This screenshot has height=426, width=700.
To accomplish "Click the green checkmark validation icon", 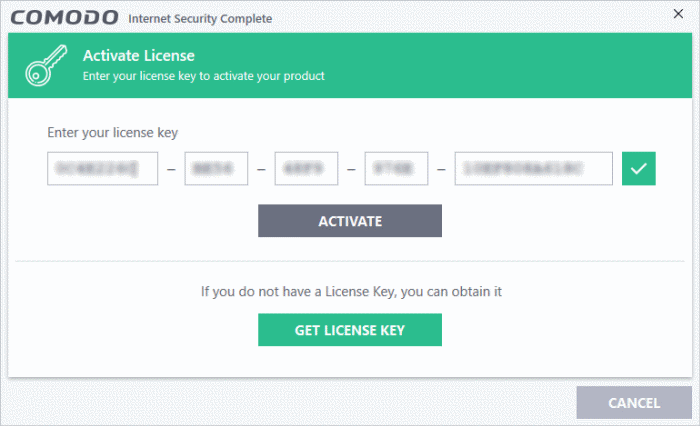I will [x=638, y=169].
